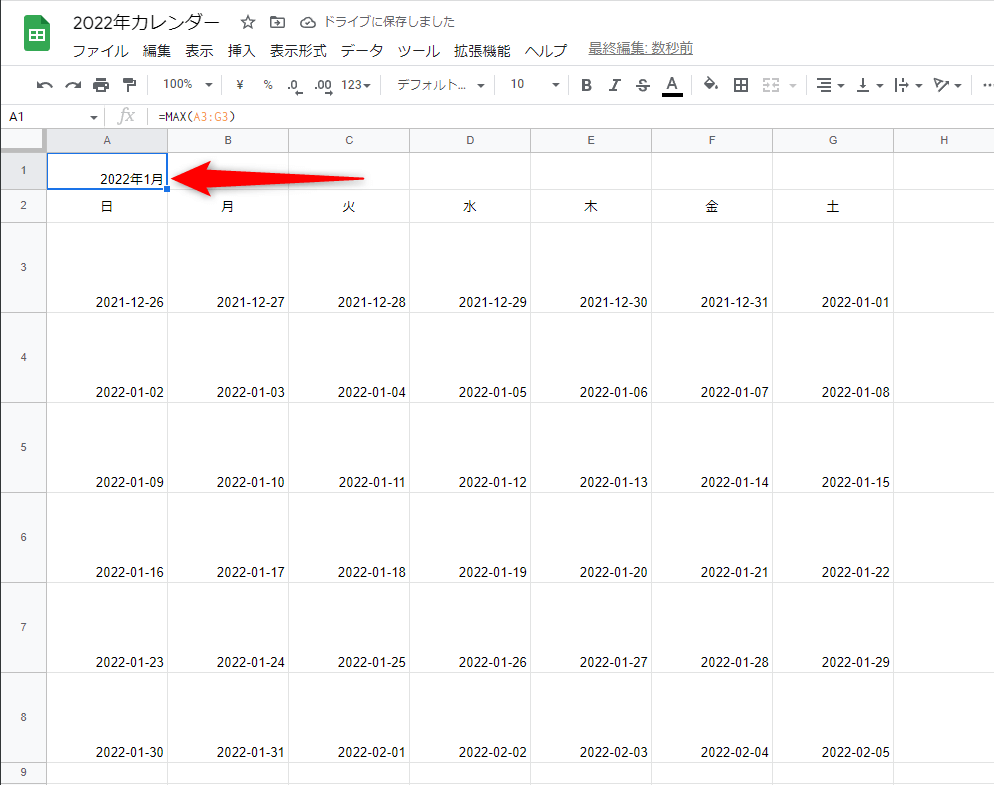Open the font family dropdown

pyautogui.click(x=440, y=85)
